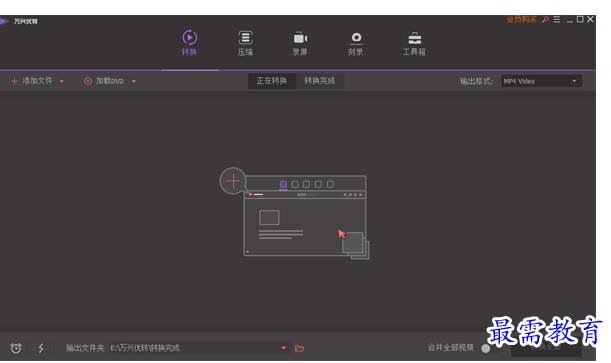Screen dimensions: 611x363
Task: Select the 转换完成 tab
Action: click(x=320, y=81)
